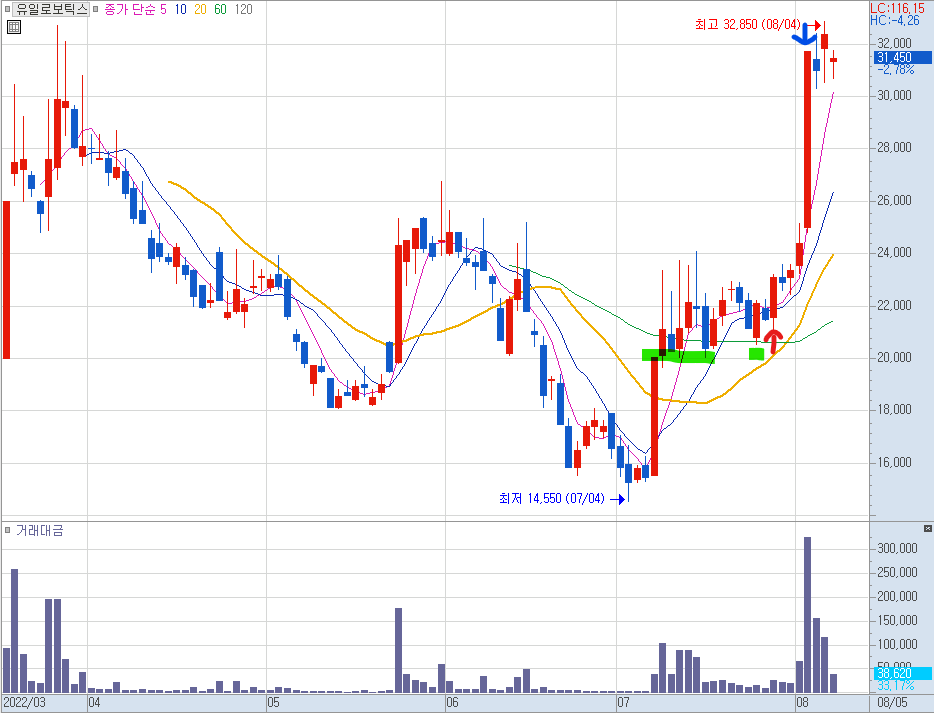Select the gray 120-day MA label
934x713 pixels.
(244, 9)
